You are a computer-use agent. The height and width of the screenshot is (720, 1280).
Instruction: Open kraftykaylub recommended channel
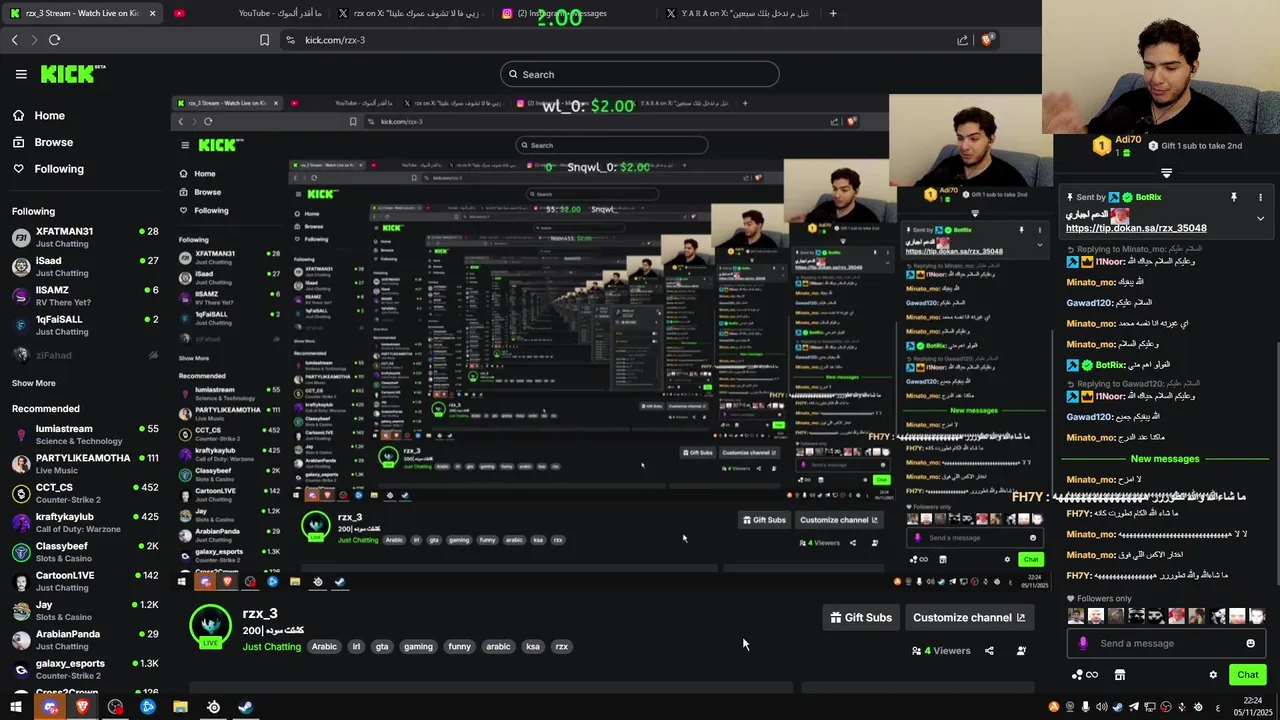pos(85,522)
